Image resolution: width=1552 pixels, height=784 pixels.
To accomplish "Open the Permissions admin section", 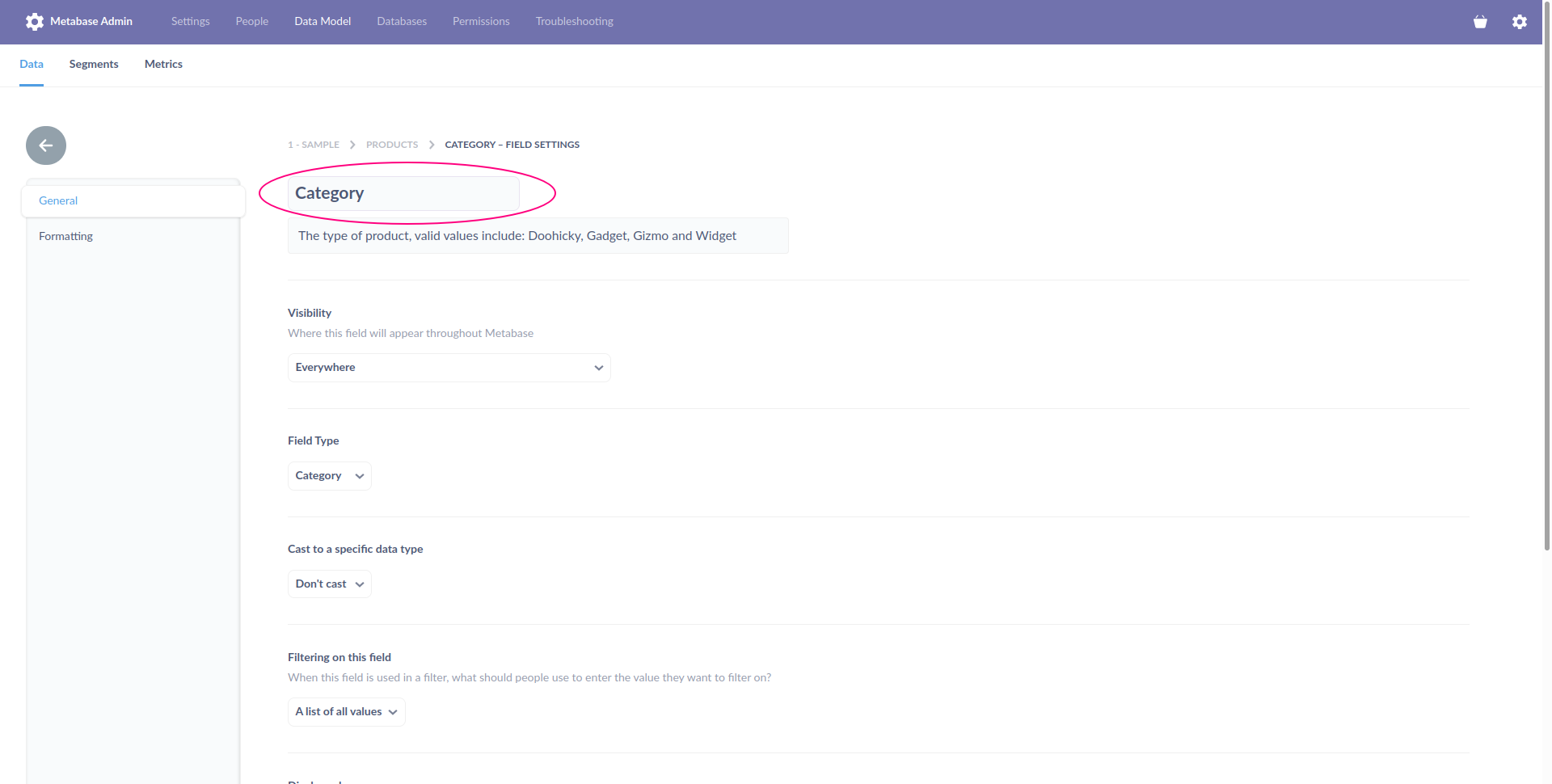I will tap(481, 22).
